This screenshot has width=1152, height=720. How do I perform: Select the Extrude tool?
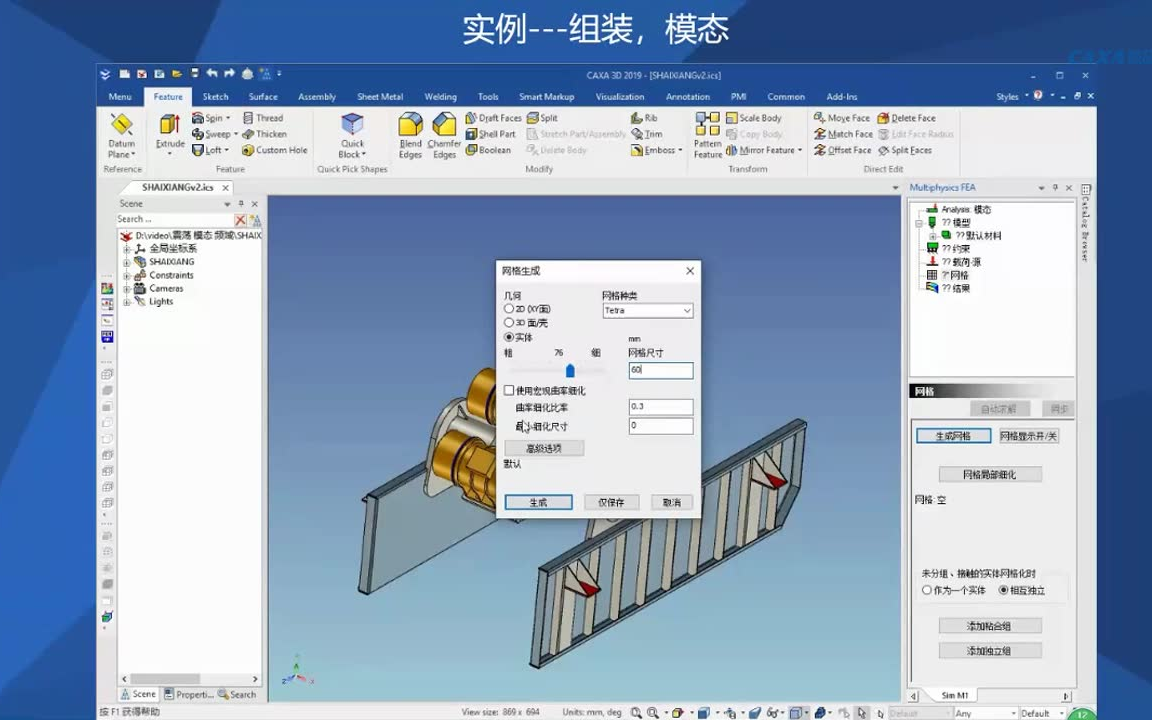click(x=168, y=134)
